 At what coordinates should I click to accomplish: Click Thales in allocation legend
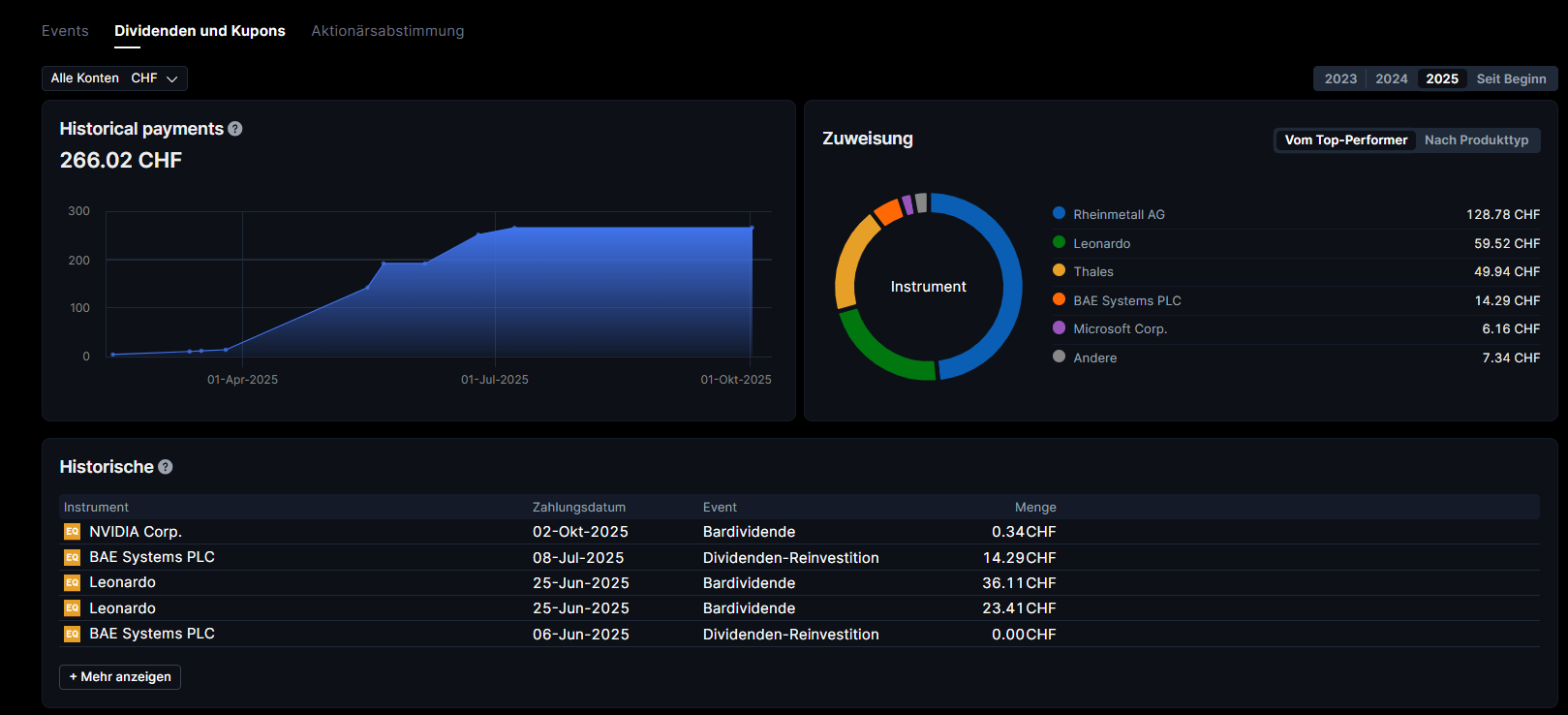click(1093, 272)
